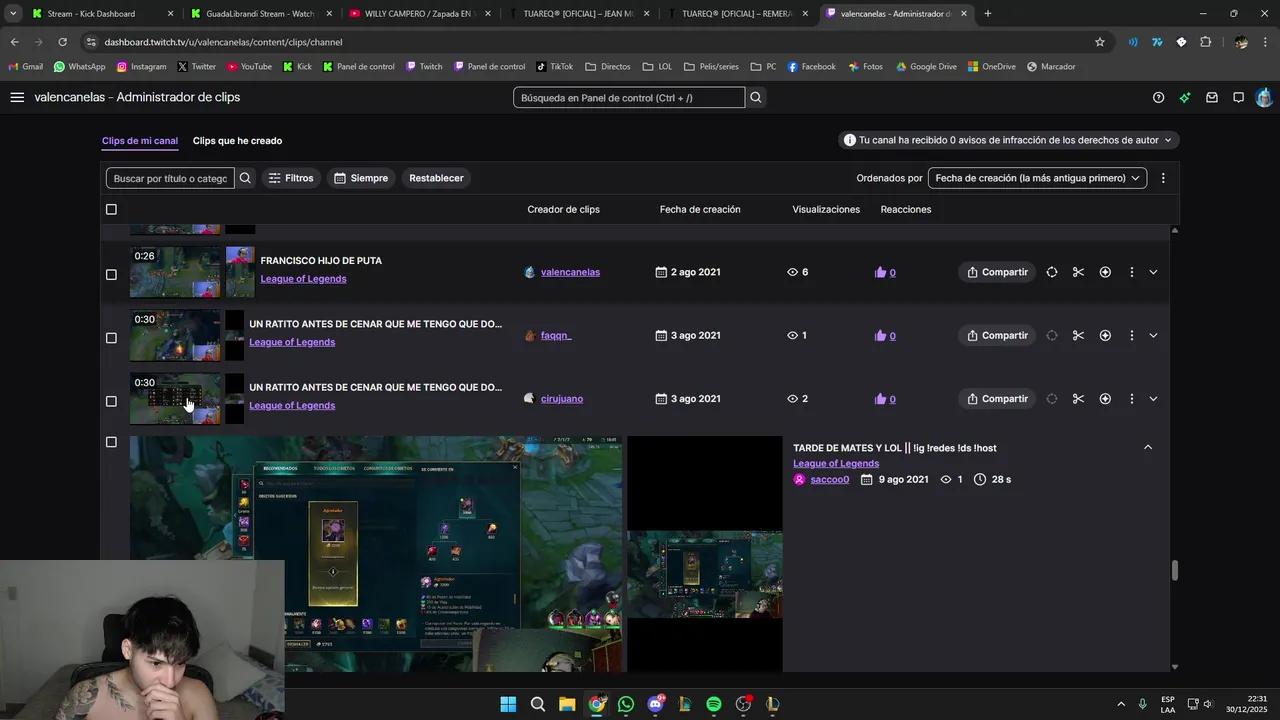Open the whispers chat bubble icon
This screenshot has height=720, width=1280.
click(x=1238, y=97)
